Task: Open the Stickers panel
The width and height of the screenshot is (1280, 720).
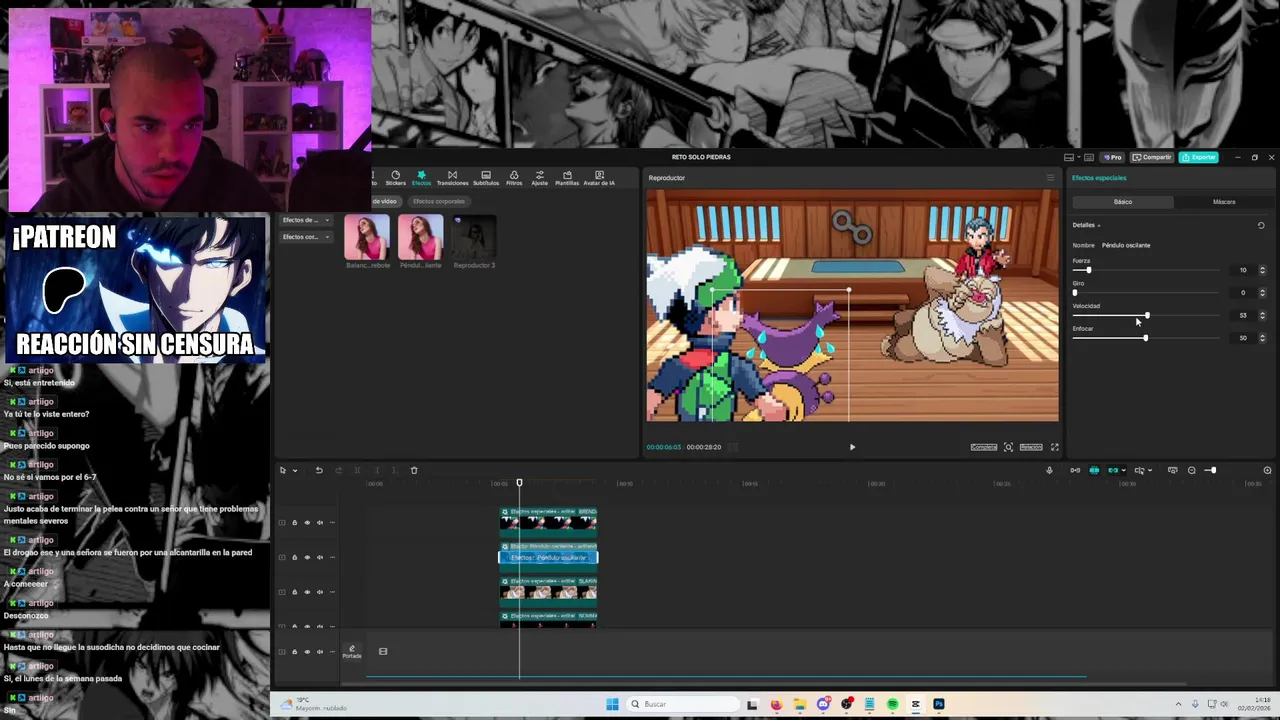Action: [396, 178]
